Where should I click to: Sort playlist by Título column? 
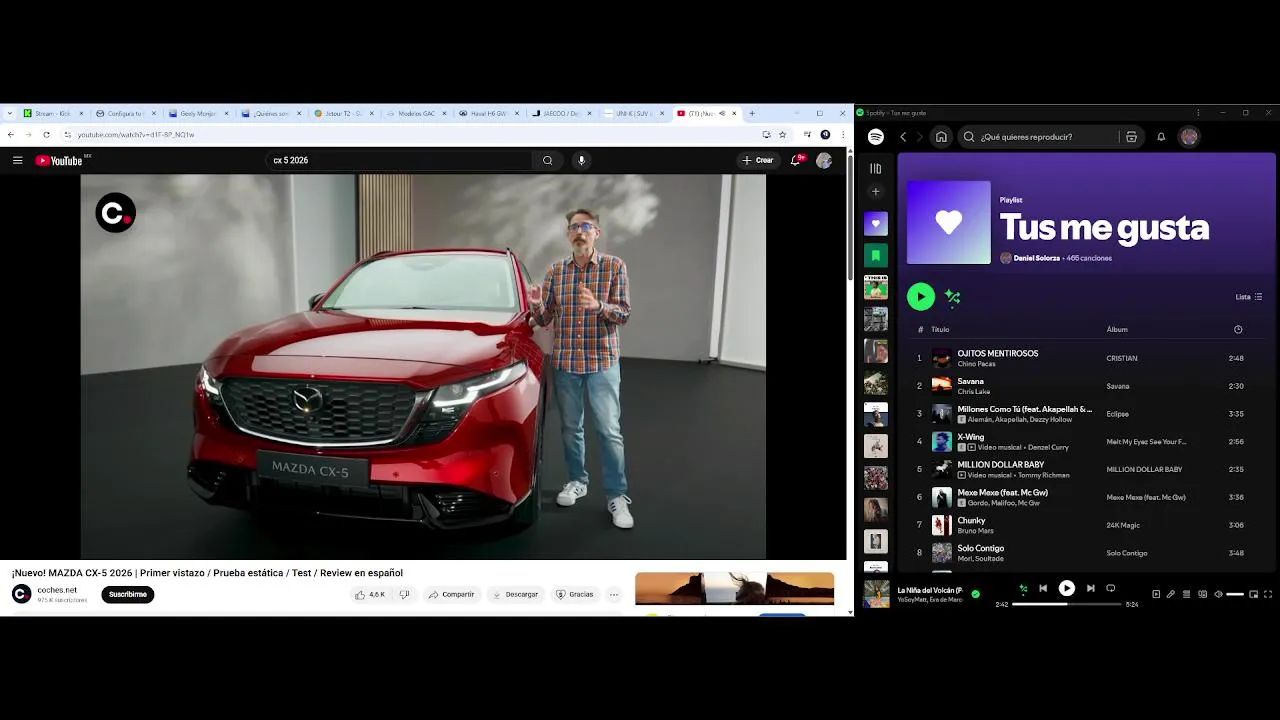(x=940, y=329)
